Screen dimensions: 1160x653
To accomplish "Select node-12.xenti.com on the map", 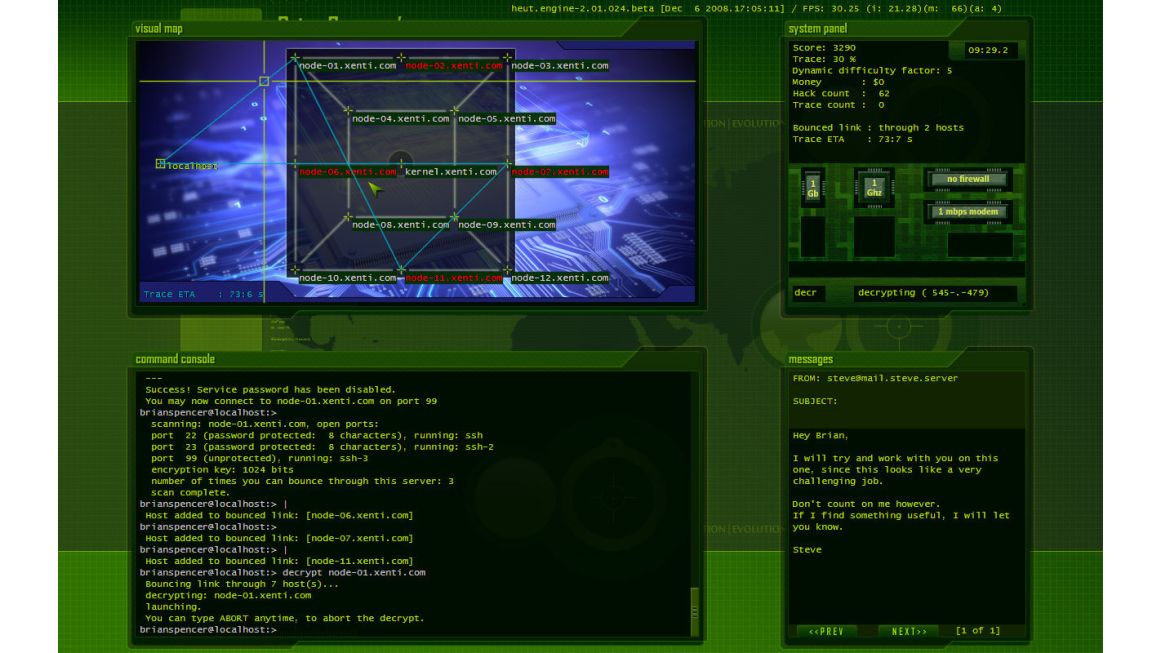I will point(559,278).
